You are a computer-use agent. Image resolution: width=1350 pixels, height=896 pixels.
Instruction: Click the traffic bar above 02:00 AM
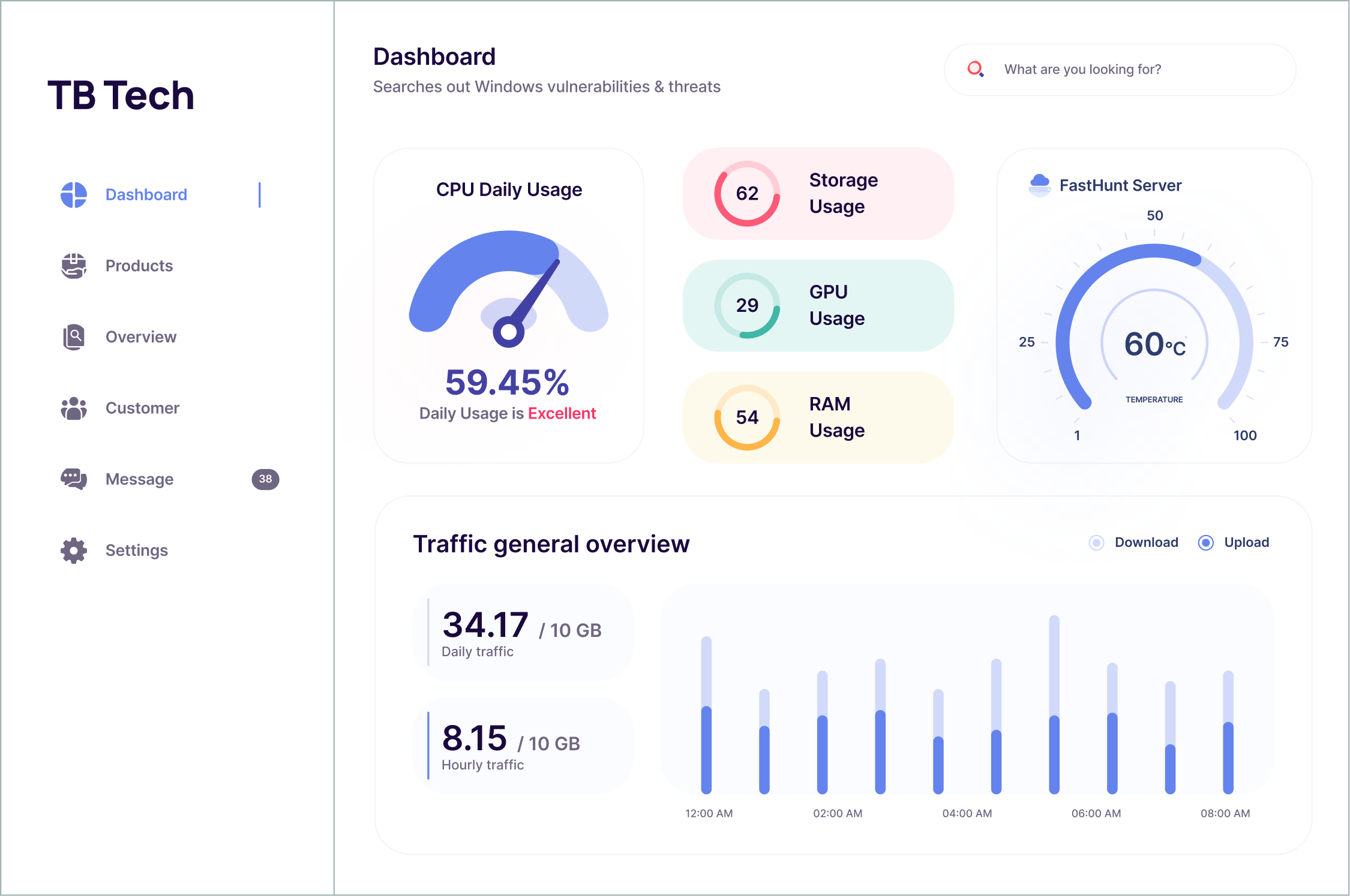pyautogui.click(x=822, y=732)
